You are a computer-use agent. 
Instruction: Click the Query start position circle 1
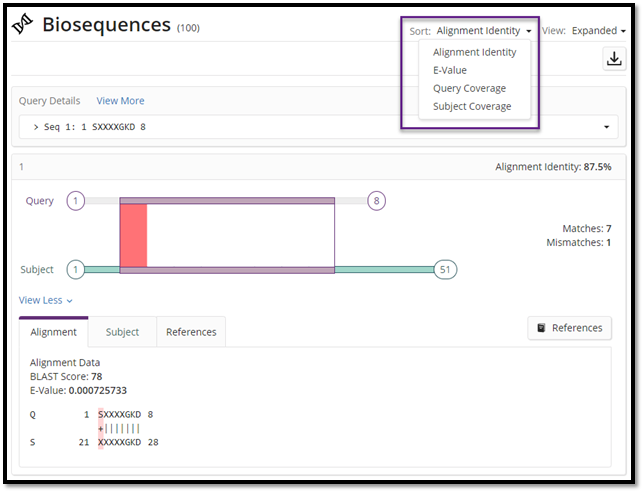tap(76, 201)
